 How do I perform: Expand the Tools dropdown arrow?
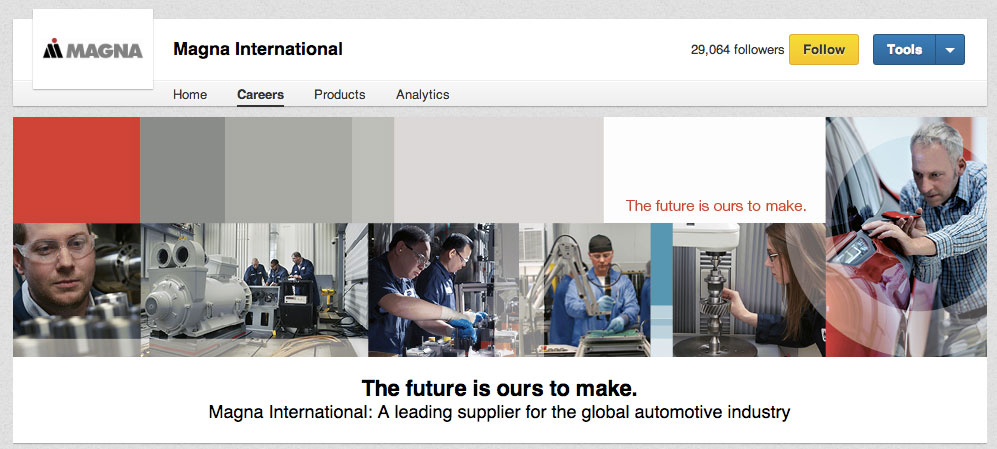tap(950, 49)
